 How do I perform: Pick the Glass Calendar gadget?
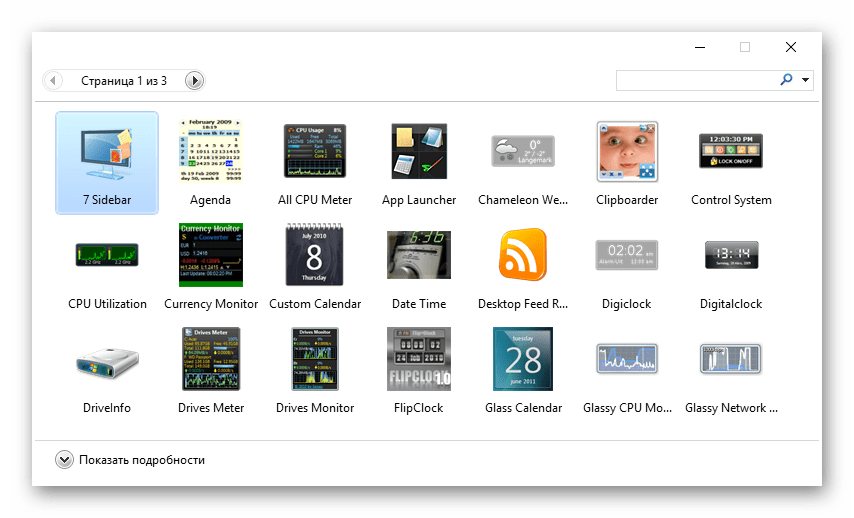[x=523, y=360]
